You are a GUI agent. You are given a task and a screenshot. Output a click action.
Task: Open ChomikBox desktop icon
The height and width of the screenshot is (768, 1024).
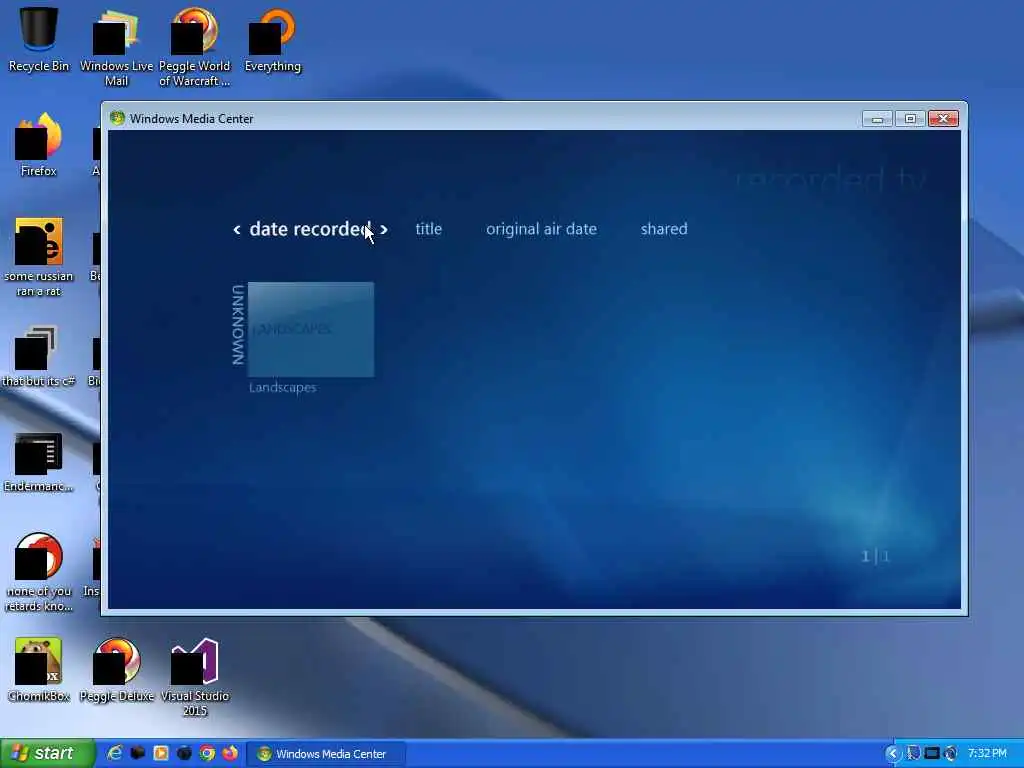pyautogui.click(x=39, y=670)
